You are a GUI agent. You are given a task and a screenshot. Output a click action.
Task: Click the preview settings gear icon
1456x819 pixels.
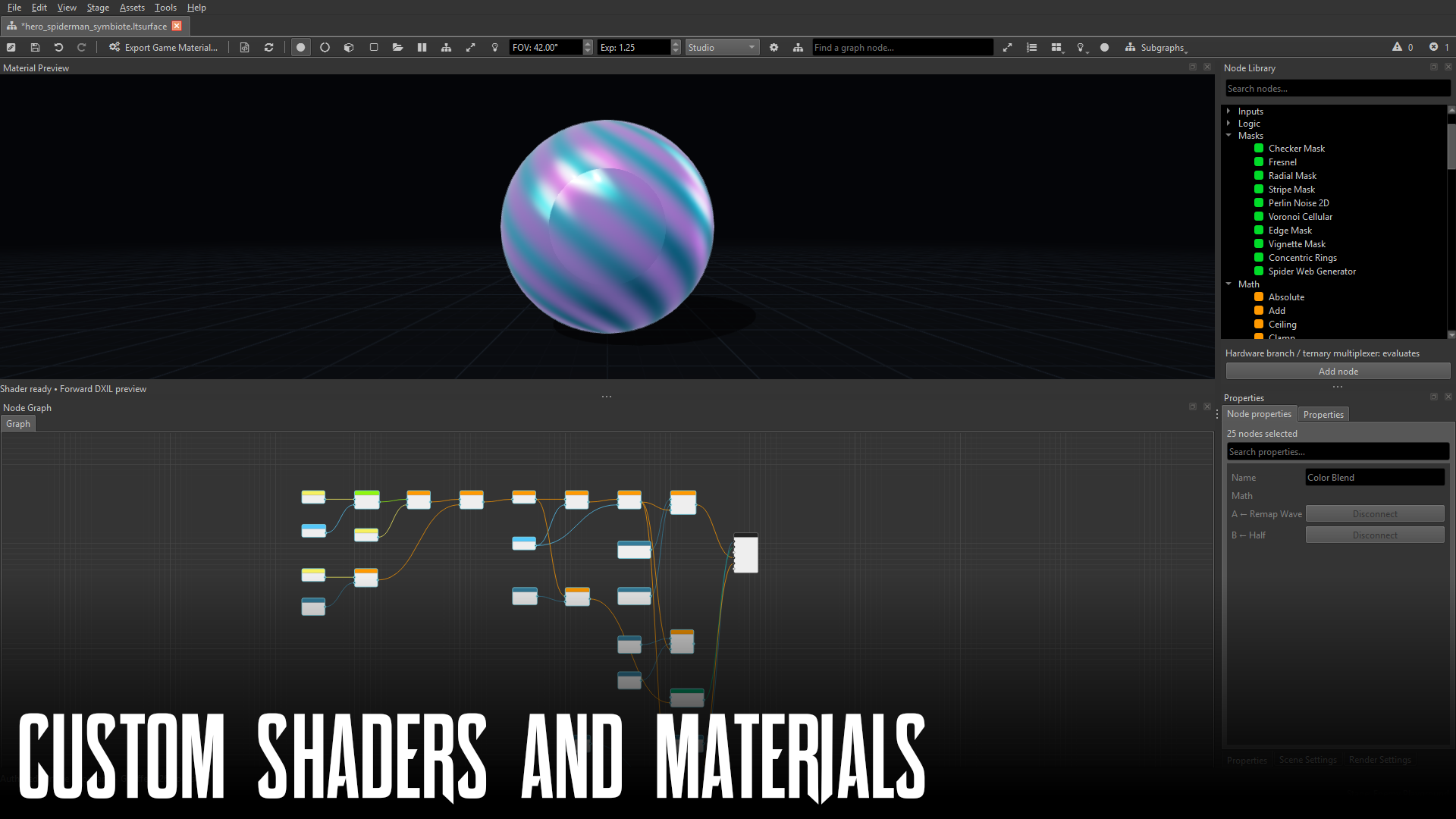pos(773,47)
